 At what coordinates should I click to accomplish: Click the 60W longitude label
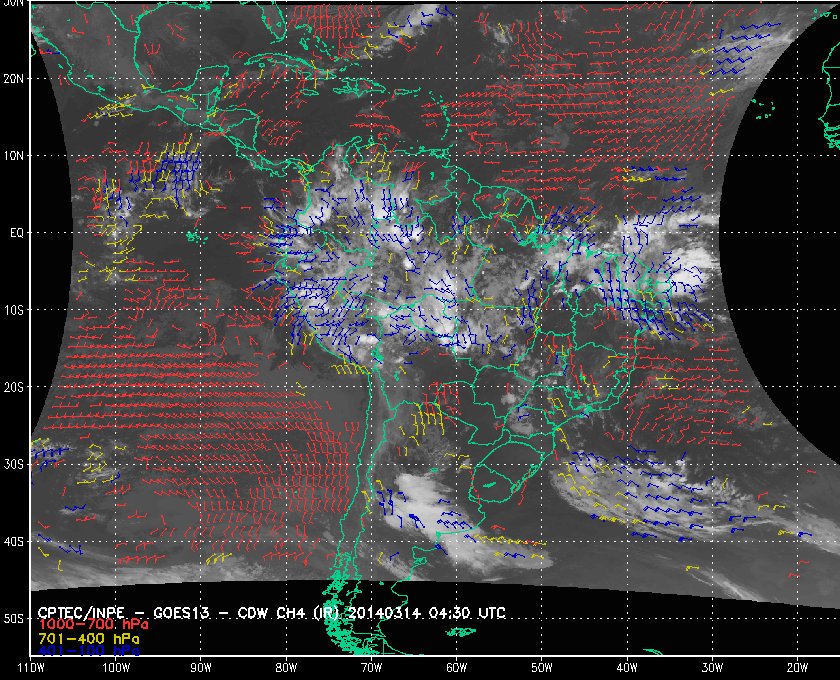point(456,668)
